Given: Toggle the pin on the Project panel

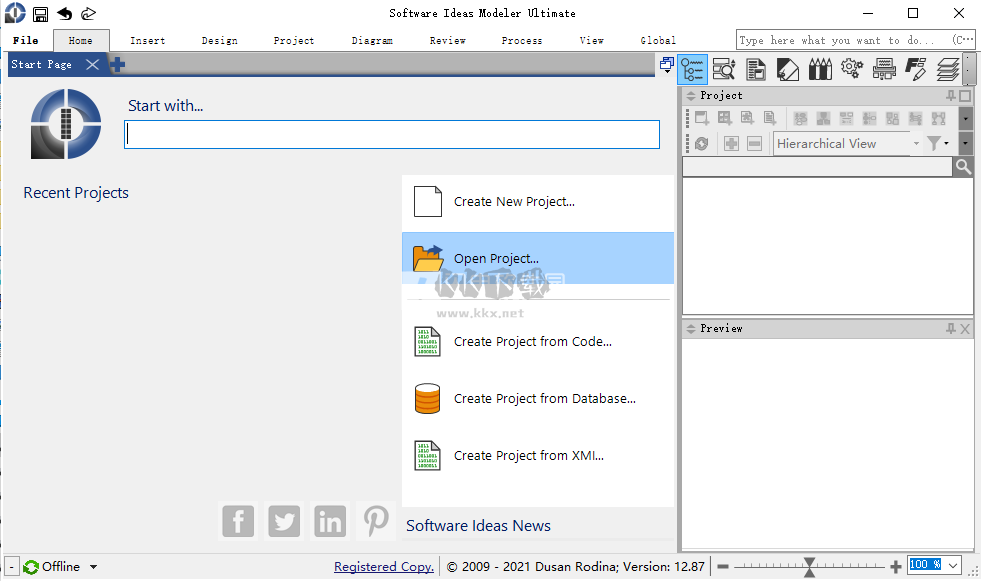Looking at the screenshot, I should coord(950,95).
